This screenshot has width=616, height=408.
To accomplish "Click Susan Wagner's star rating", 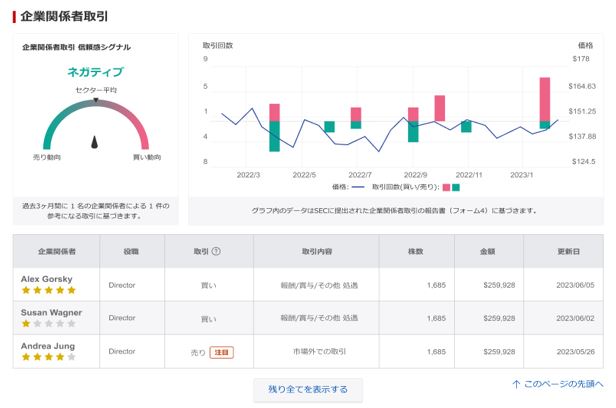I will pos(48,324).
